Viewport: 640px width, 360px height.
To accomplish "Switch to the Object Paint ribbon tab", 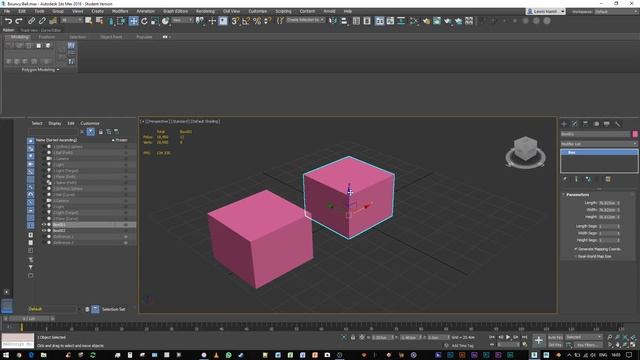I will pos(111,37).
